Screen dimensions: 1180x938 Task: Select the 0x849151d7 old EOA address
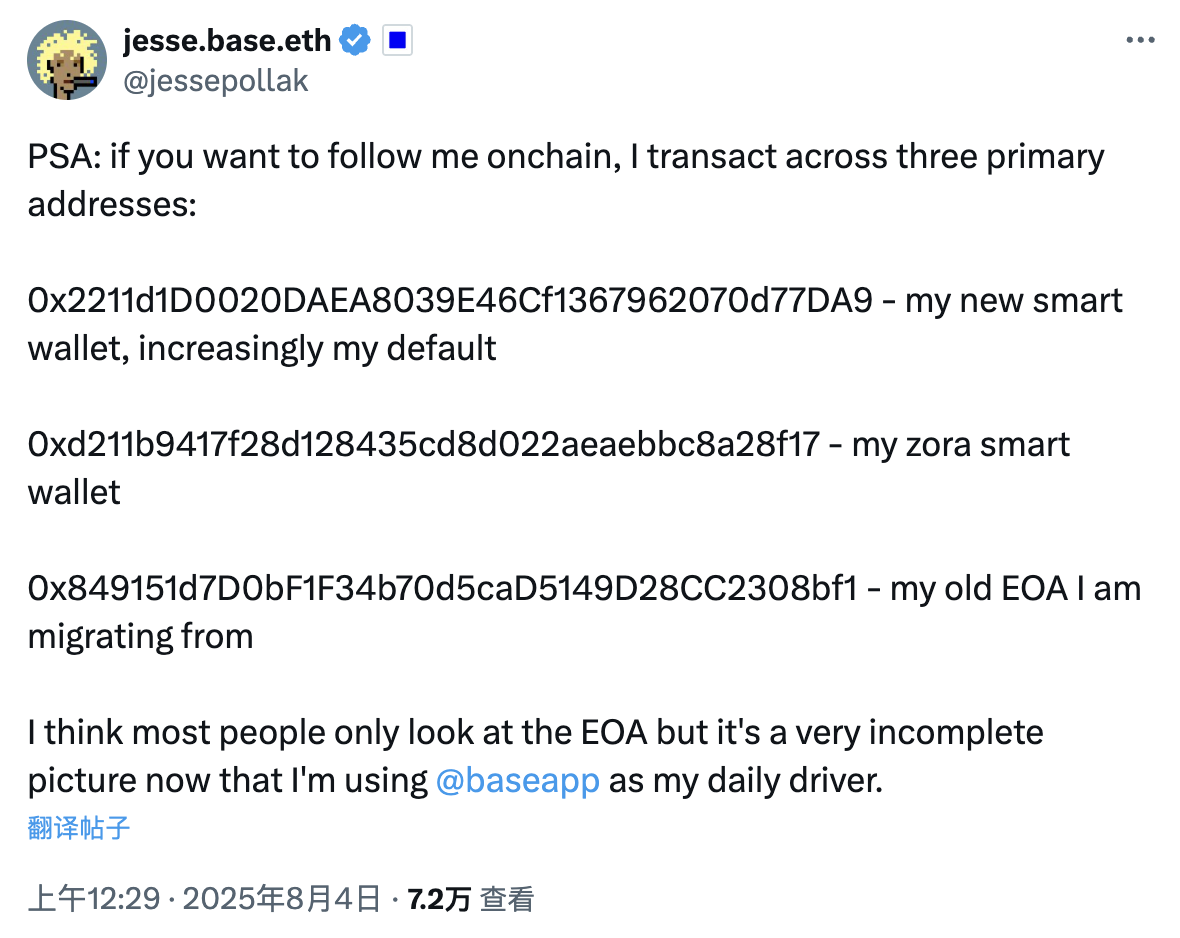(x=443, y=588)
